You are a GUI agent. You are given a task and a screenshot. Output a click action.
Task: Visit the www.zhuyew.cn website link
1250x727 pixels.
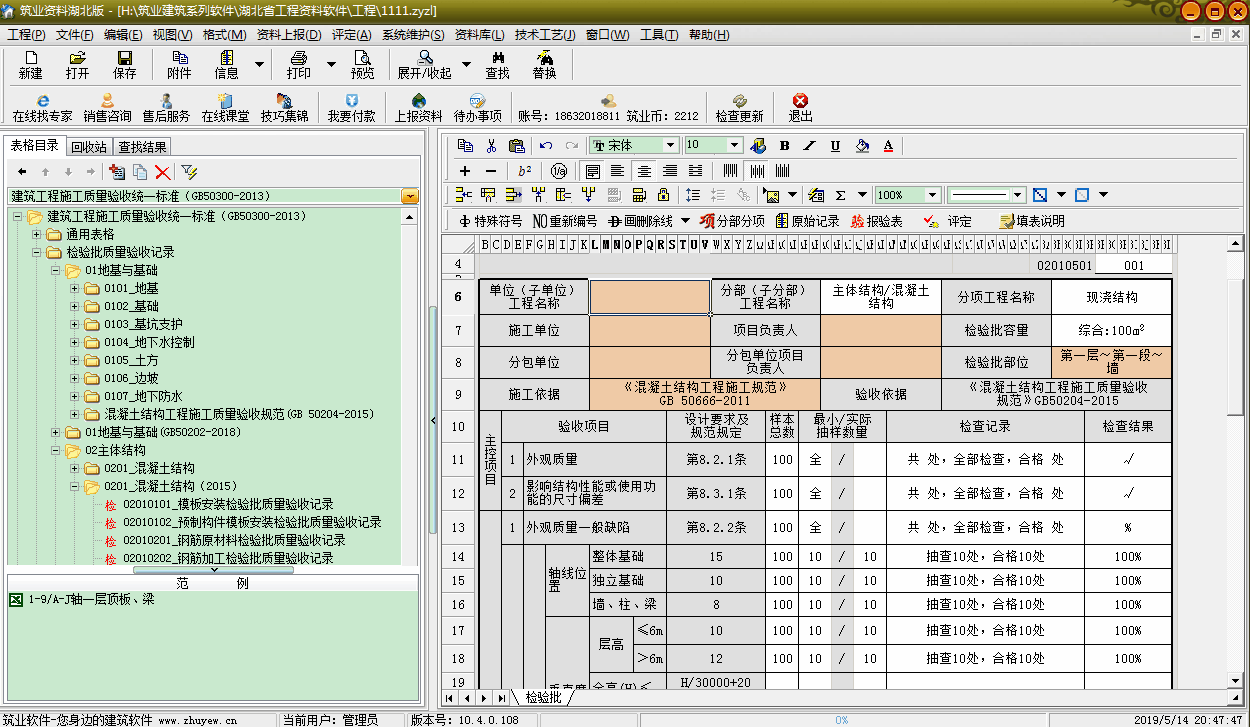(200, 719)
